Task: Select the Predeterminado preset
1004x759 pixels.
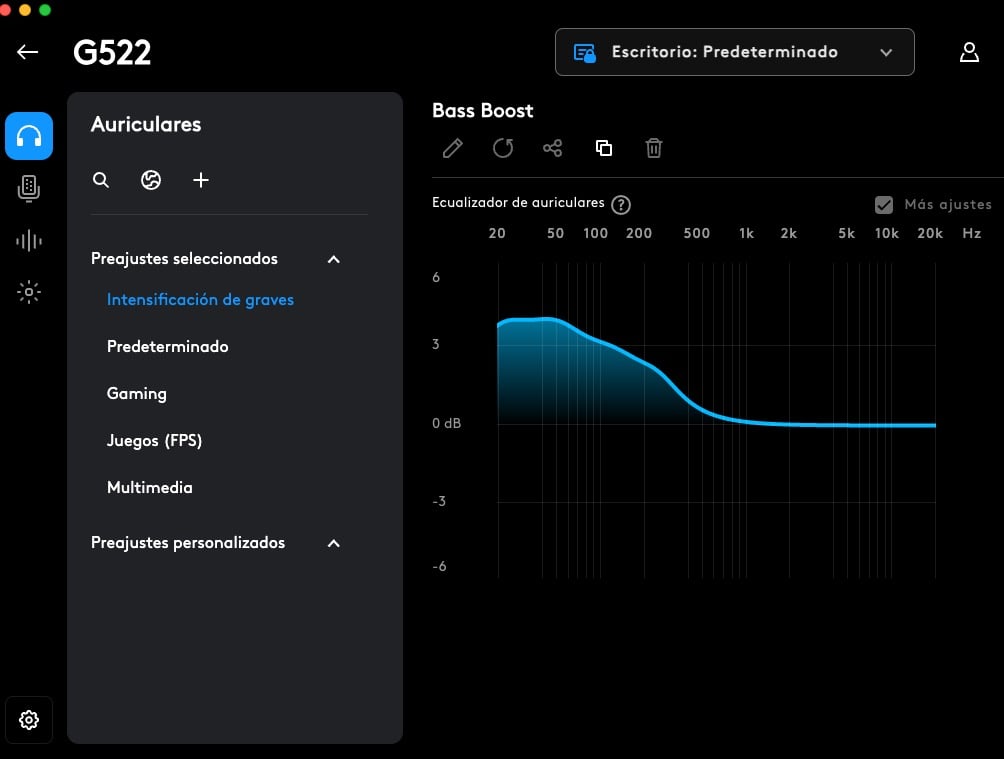Action: [168, 347]
